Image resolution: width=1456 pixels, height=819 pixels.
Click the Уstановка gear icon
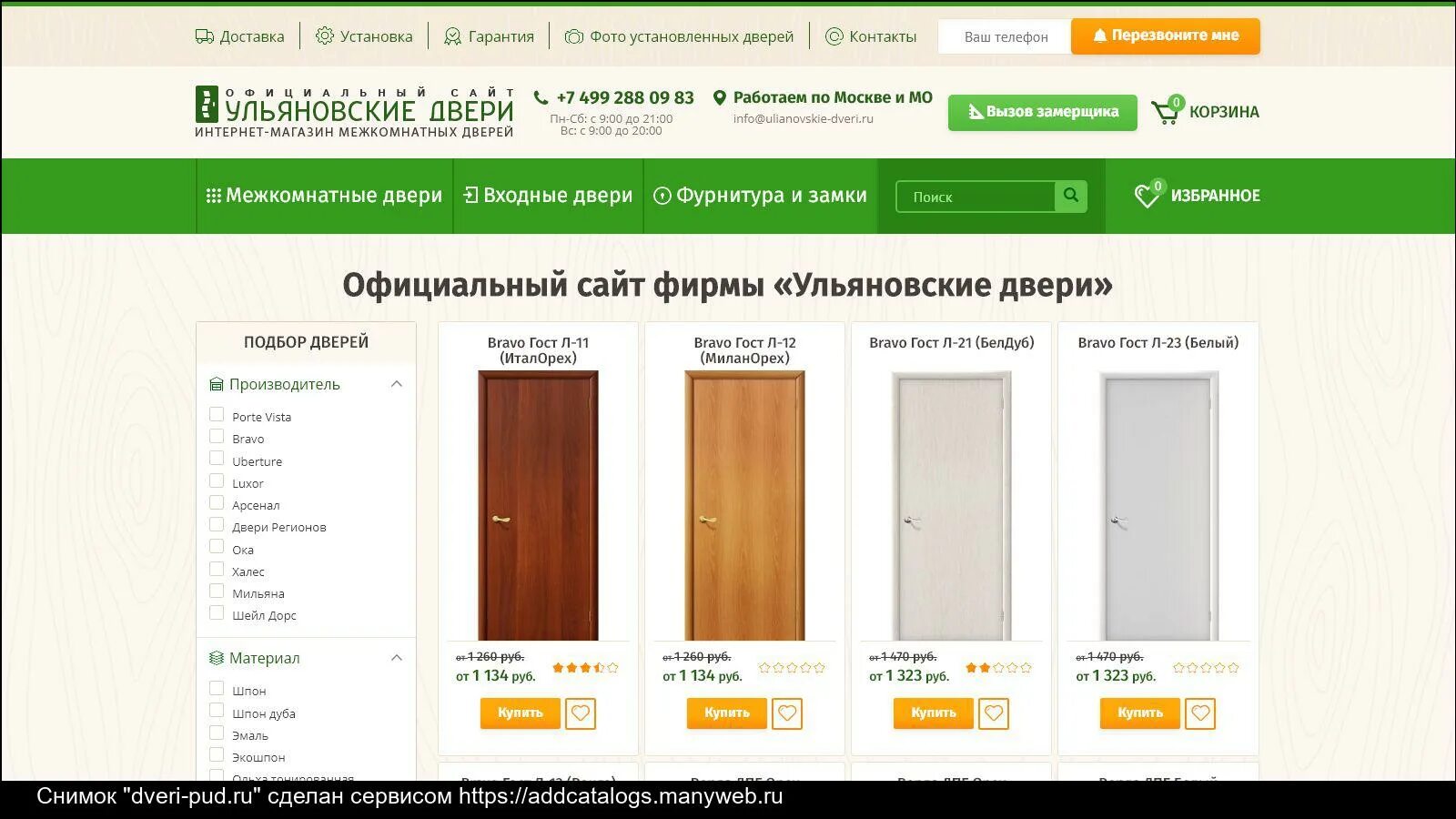pos(325,36)
